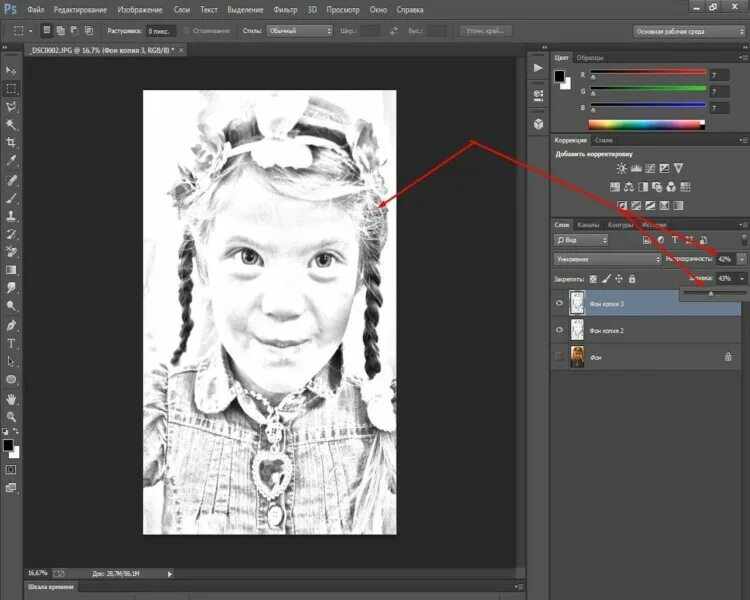The height and width of the screenshot is (600, 750).
Task: Reset default foreground/background colors
Action: 5,431
